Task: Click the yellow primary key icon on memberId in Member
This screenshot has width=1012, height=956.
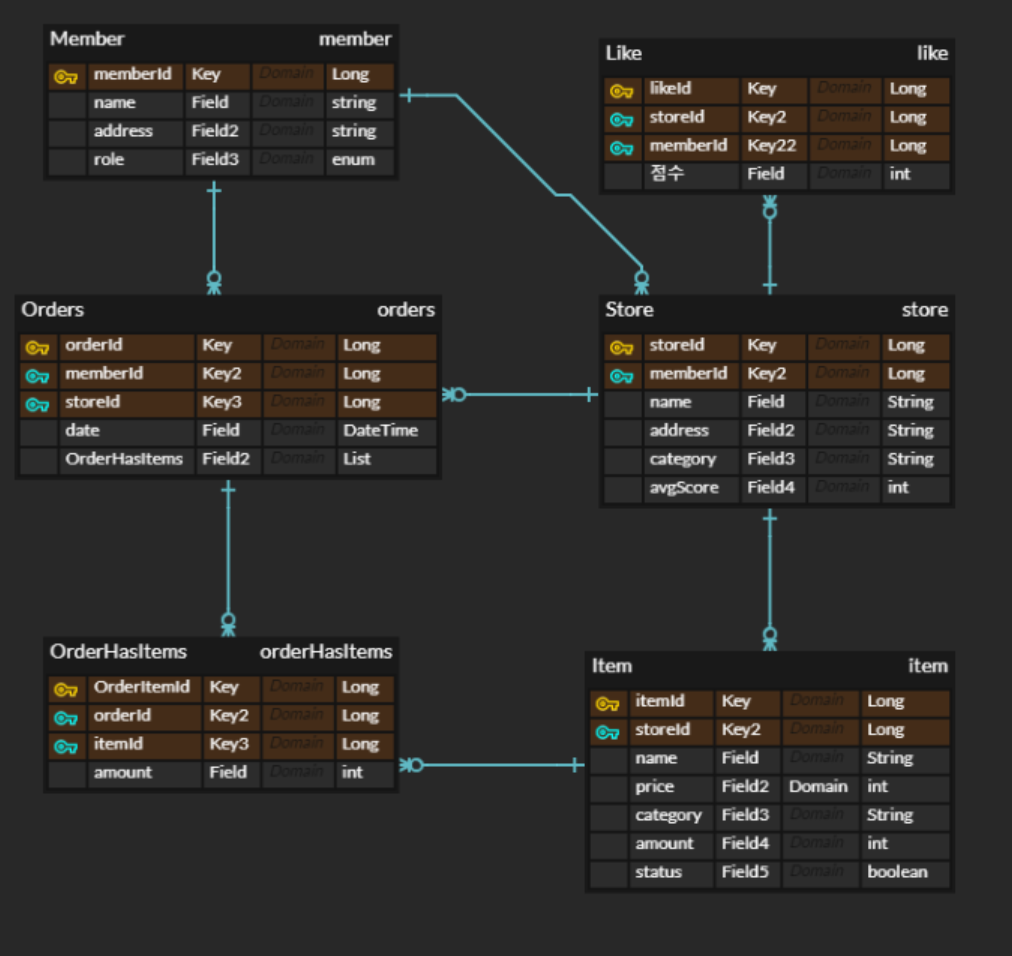Action: tap(66, 74)
